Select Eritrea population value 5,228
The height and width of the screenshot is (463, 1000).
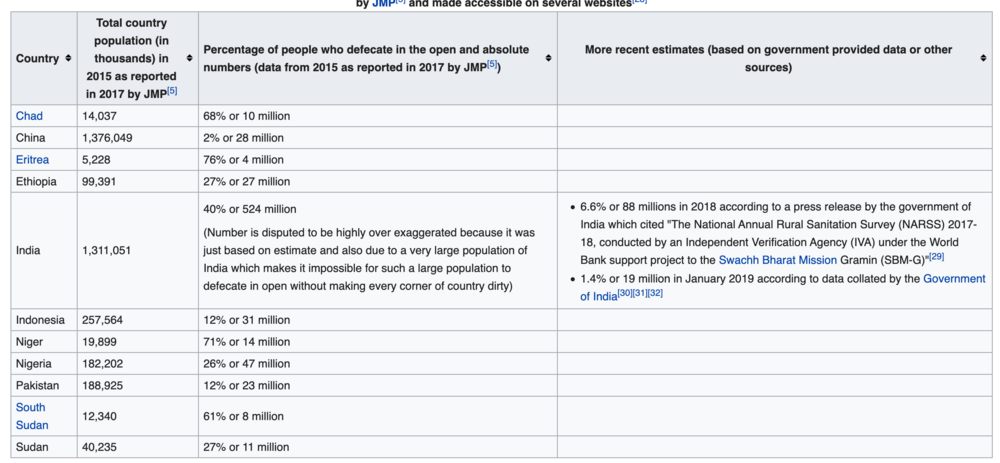point(96,159)
